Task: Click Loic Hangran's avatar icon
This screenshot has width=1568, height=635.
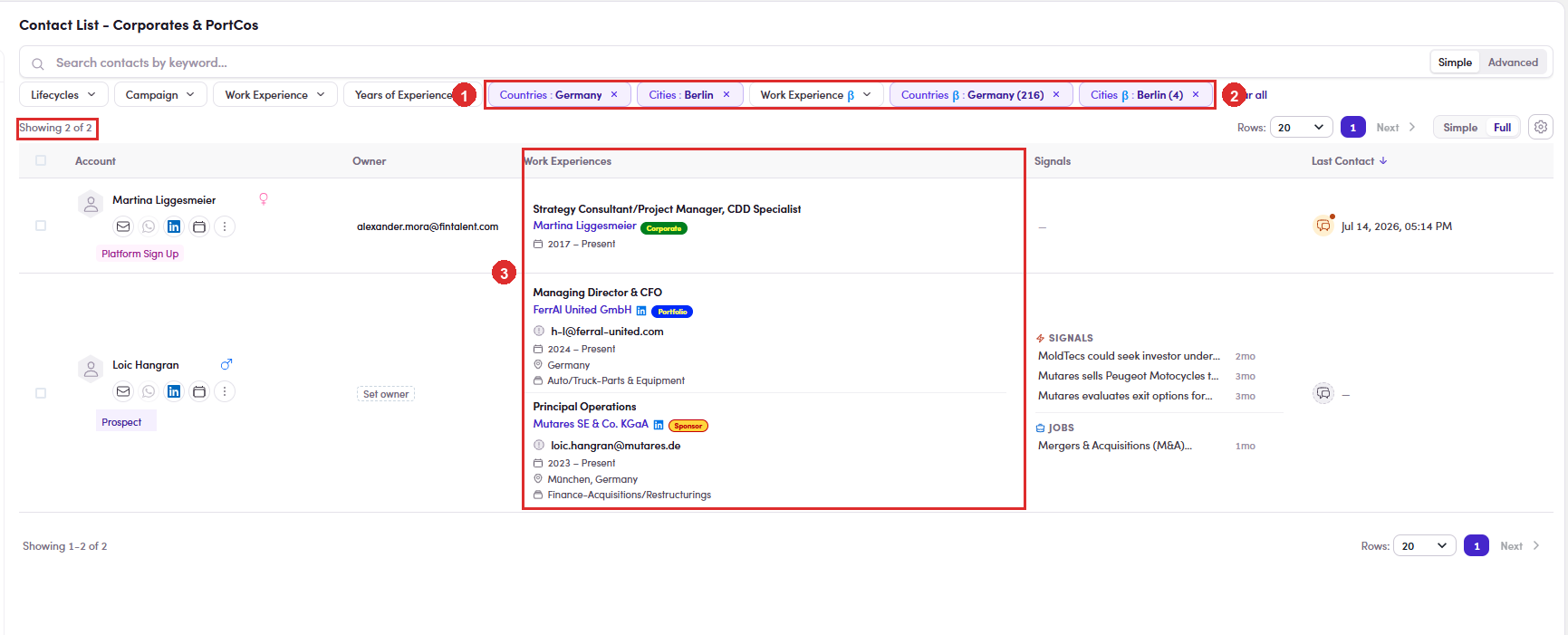Action: coord(91,370)
